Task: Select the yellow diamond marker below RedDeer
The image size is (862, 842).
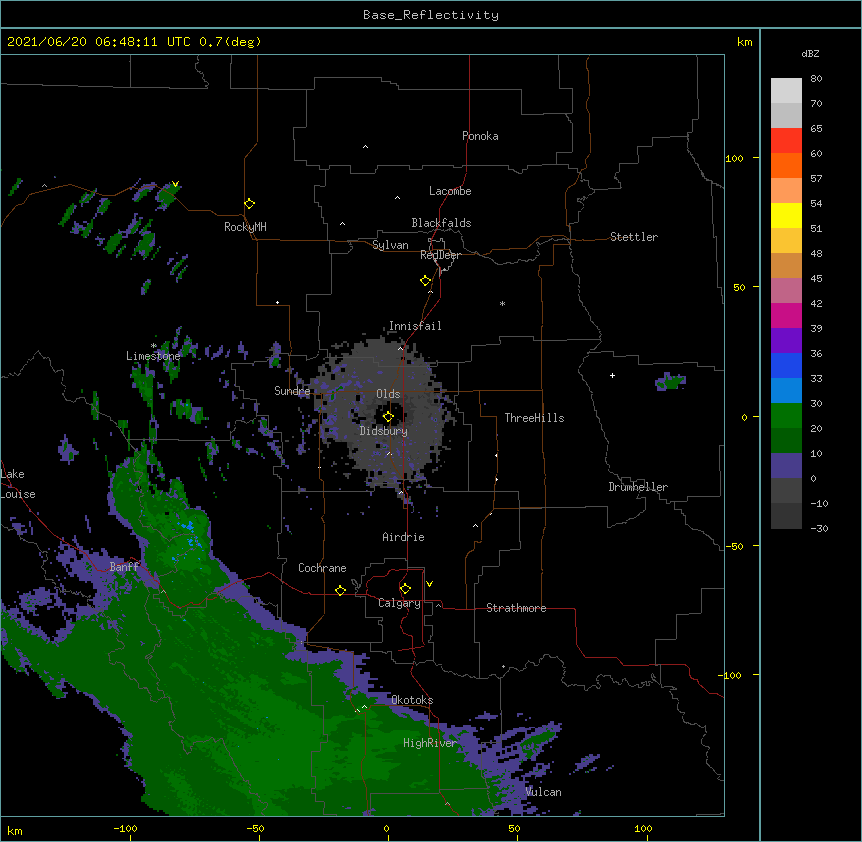Action: [x=425, y=280]
